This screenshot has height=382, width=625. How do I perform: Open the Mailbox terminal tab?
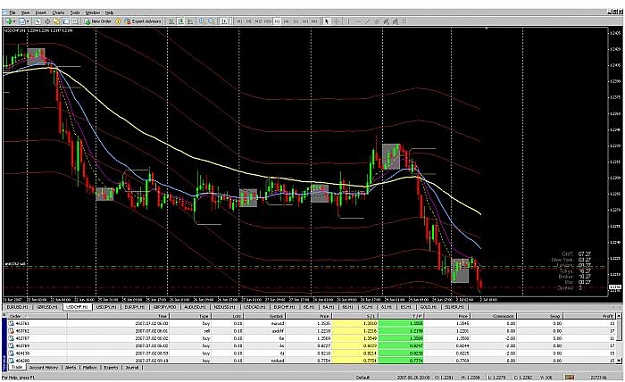(x=90, y=367)
